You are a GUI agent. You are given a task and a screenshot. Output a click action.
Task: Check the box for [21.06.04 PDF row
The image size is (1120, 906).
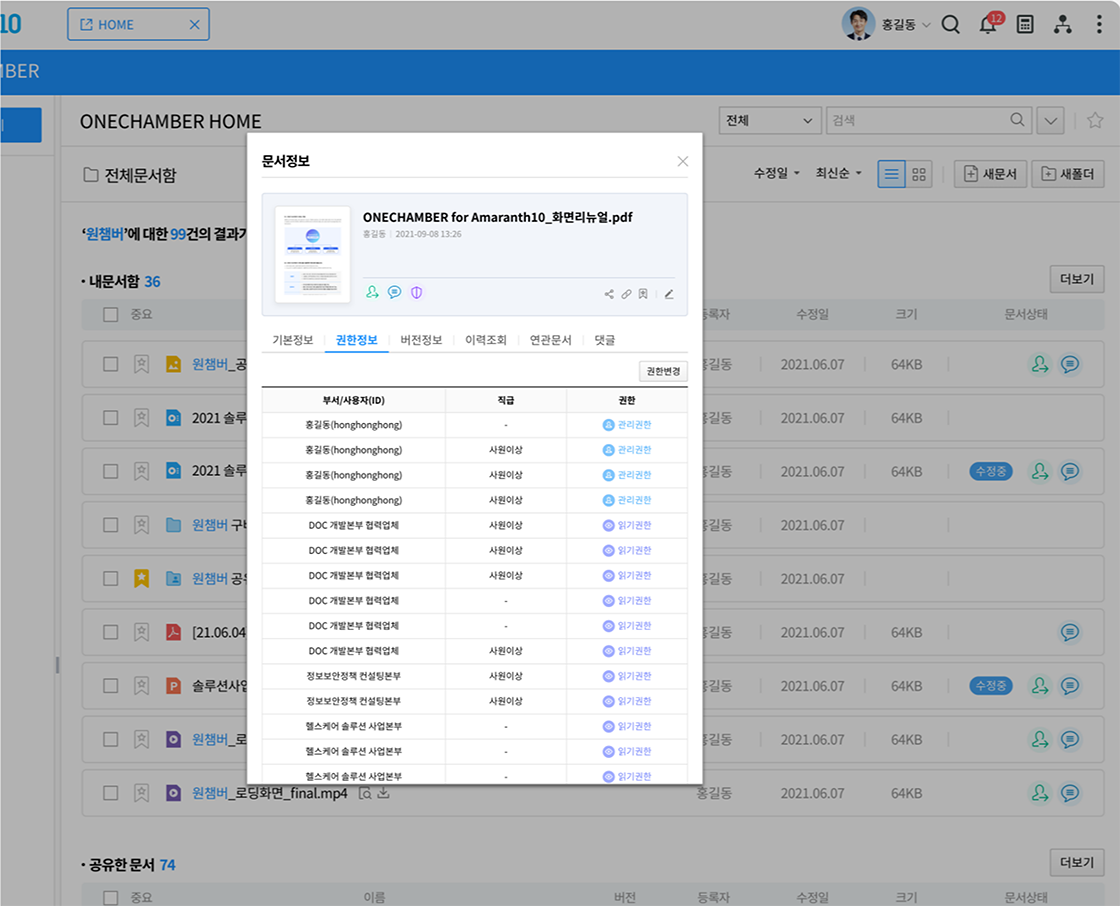(110, 632)
